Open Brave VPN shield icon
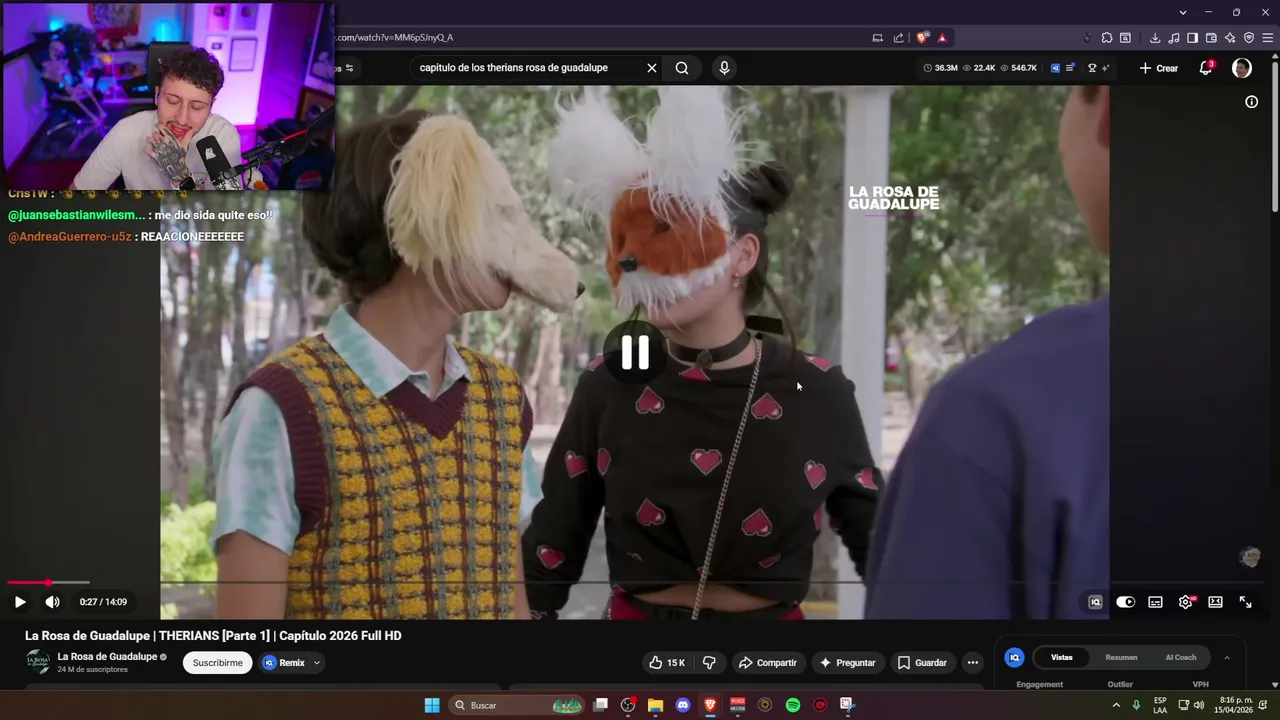 [1249, 38]
